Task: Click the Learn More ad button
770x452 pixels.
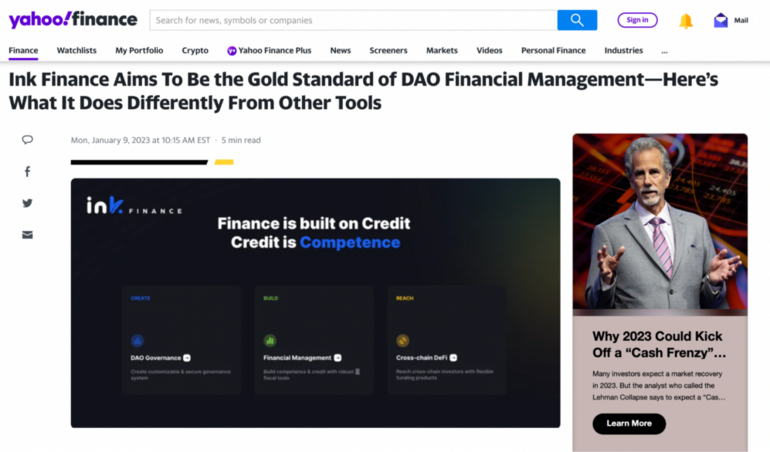Action: click(629, 423)
